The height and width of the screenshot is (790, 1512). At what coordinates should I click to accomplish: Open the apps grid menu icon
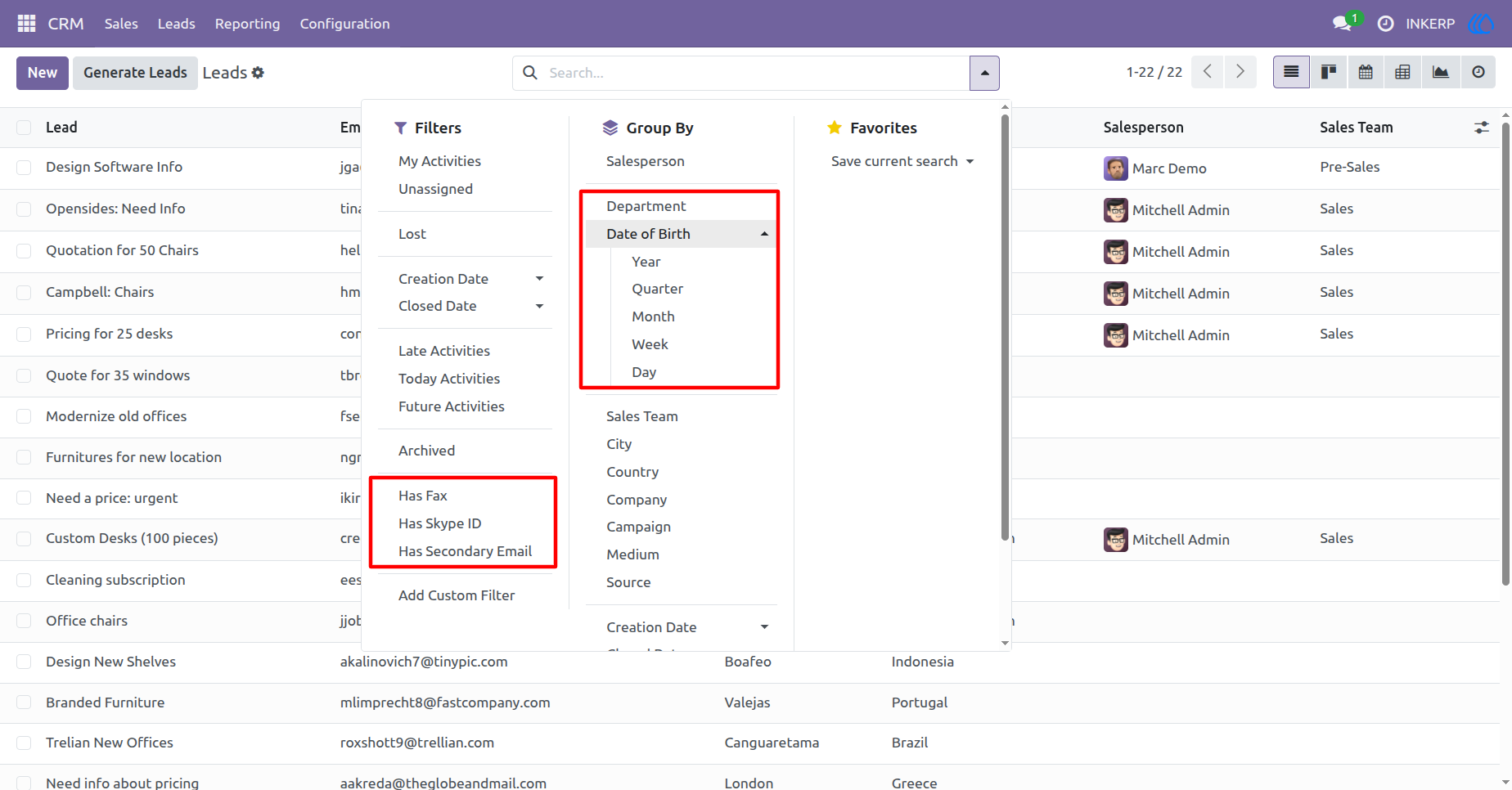(x=26, y=24)
